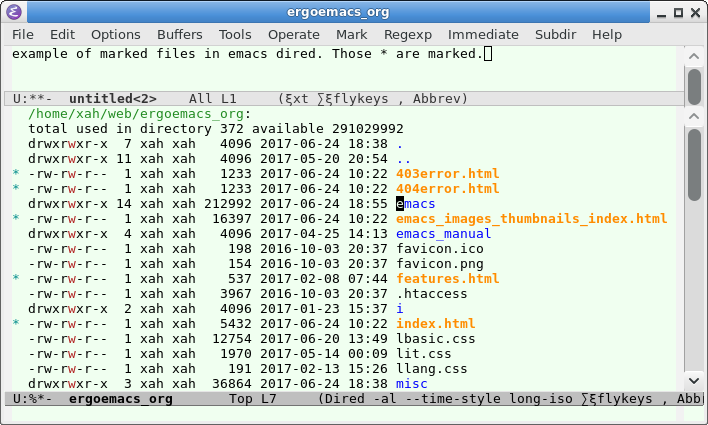
Task: Click the U:%*- status in bottom mode line
Action: click(x=32, y=399)
